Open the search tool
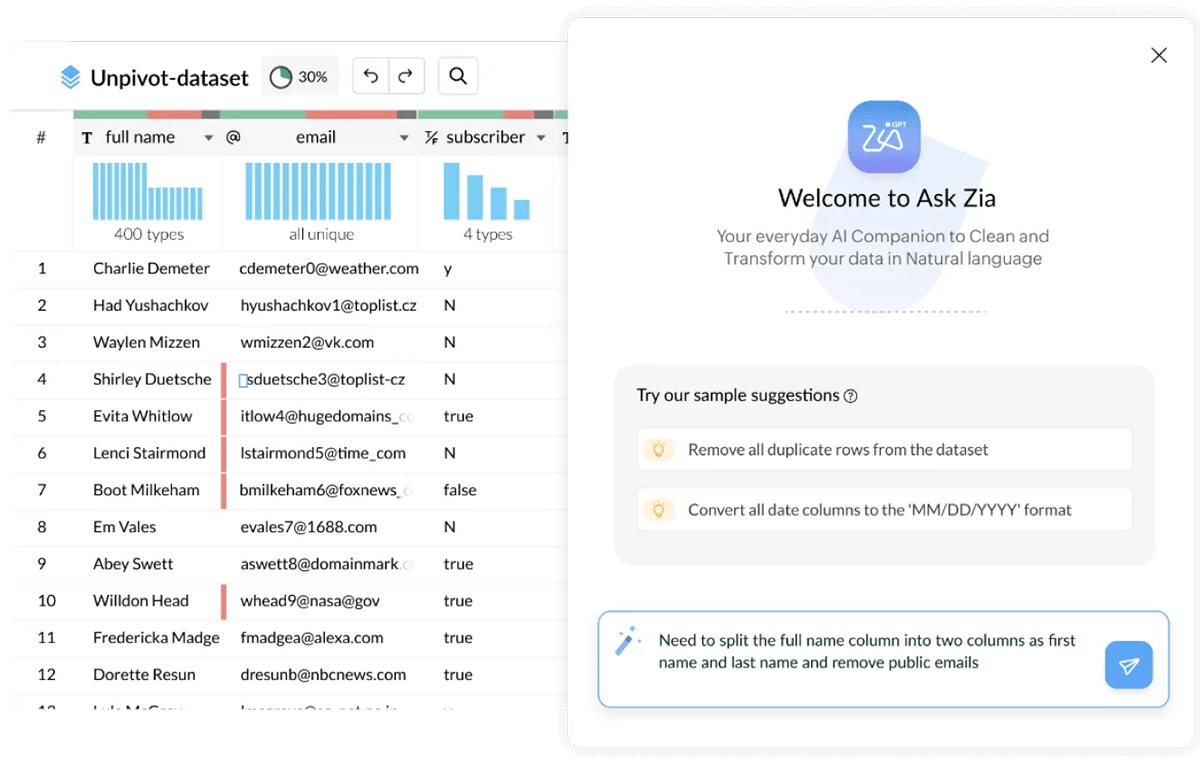This screenshot has width=1200, height=761. coord(458,75)
